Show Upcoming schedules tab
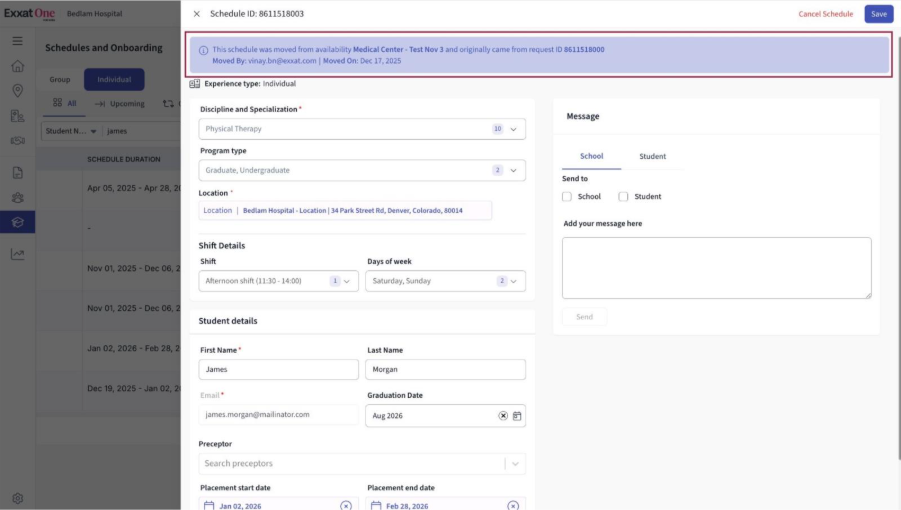Screen dimensions: 901x510 click(120, 103)
